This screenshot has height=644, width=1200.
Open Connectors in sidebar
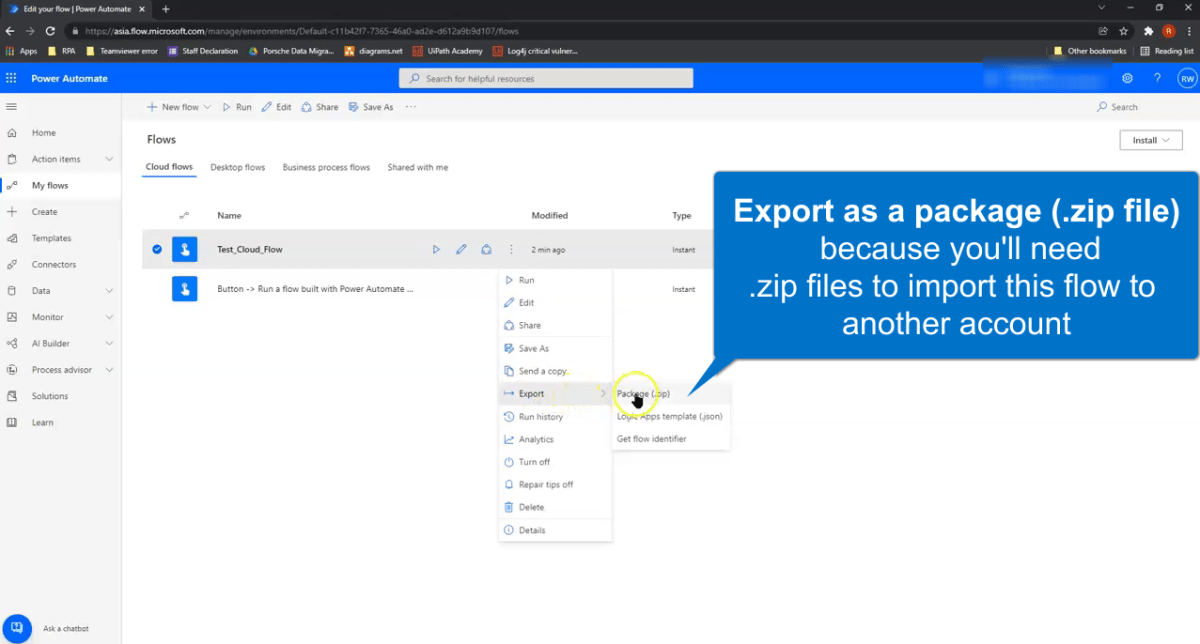pyautogui.click(x=54, y=265)
